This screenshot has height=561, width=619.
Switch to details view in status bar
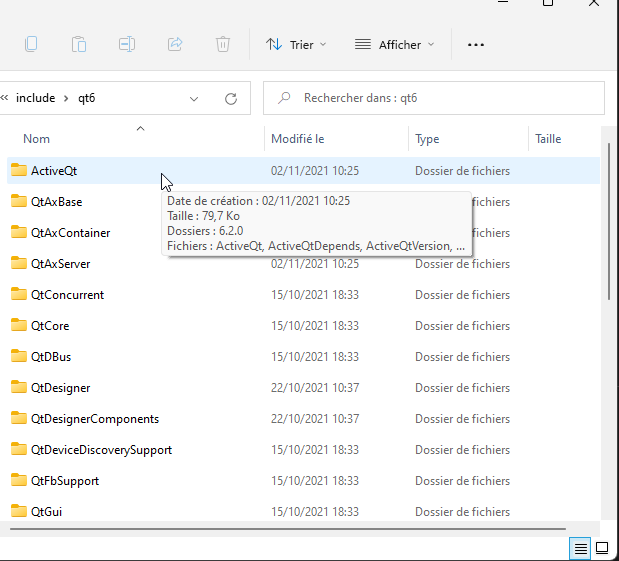(x=580, y=548)
